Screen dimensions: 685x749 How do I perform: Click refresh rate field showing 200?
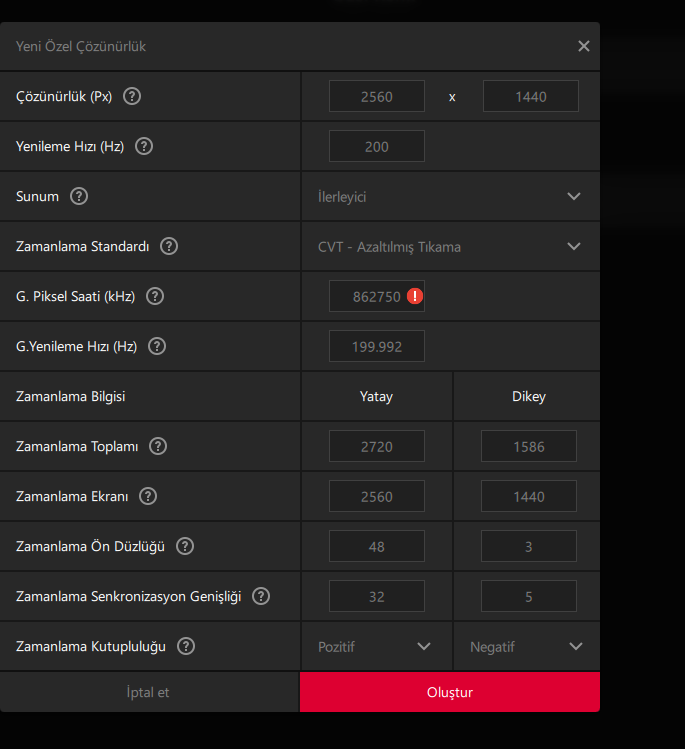tap(377, 146)
